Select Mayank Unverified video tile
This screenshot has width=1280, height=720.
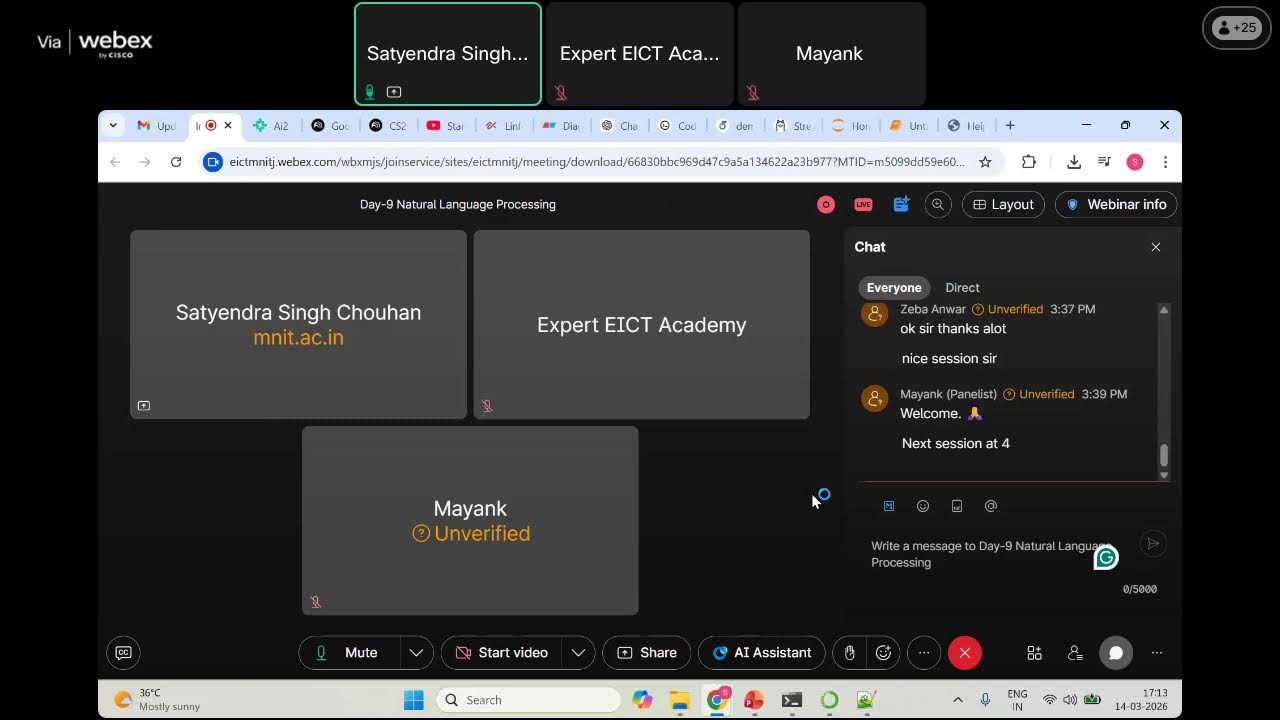[470, 521]
